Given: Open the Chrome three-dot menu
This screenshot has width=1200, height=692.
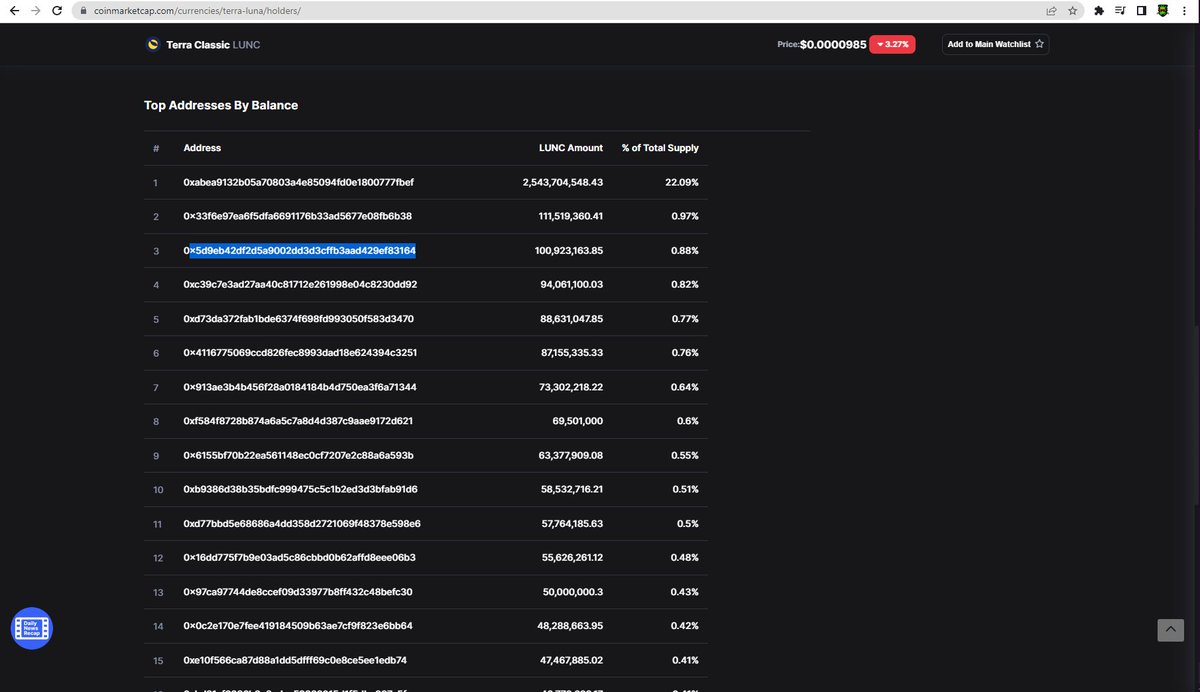Looking at the screenshot, I should (x=1184, y=11).
